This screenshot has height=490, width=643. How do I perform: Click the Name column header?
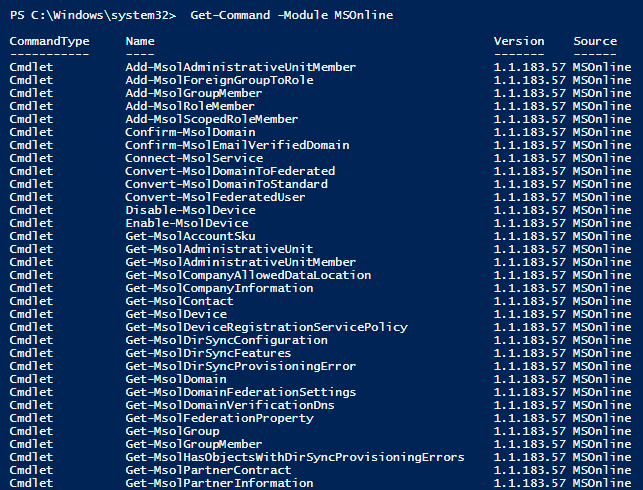click(140, 41)
